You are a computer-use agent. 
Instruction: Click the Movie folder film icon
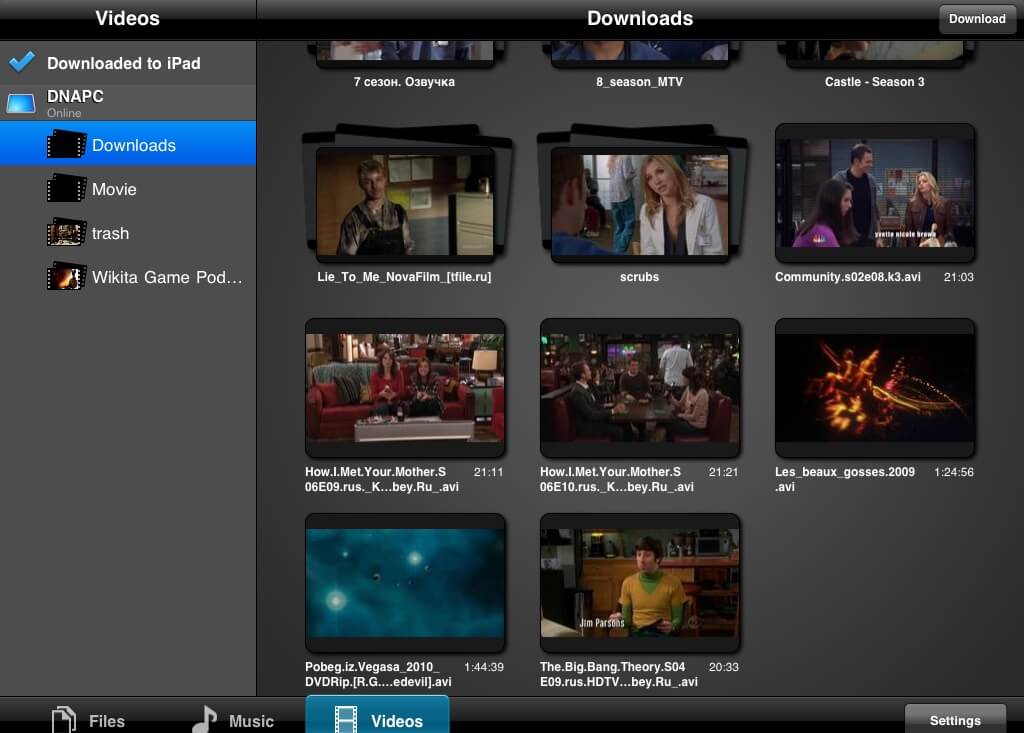coord(67,188)
